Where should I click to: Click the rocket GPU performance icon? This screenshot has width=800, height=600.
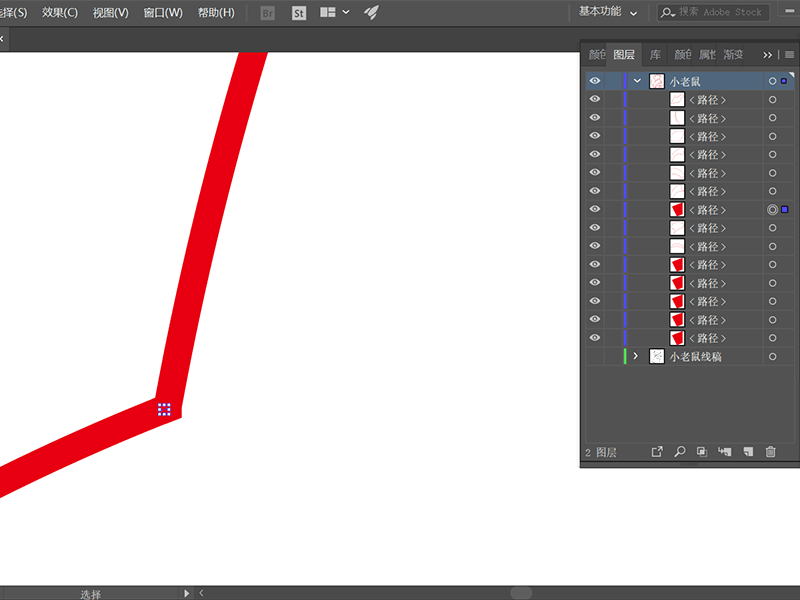[x=371, y=13]
